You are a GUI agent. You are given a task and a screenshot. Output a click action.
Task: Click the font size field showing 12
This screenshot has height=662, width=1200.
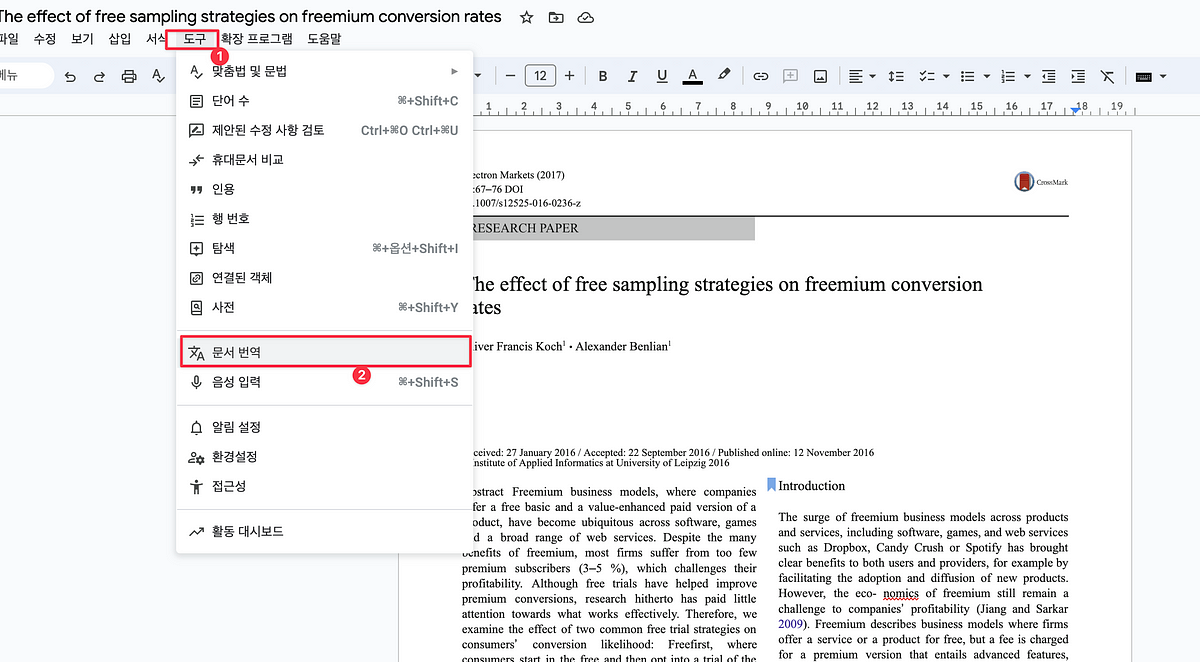[x=540, y=76]
